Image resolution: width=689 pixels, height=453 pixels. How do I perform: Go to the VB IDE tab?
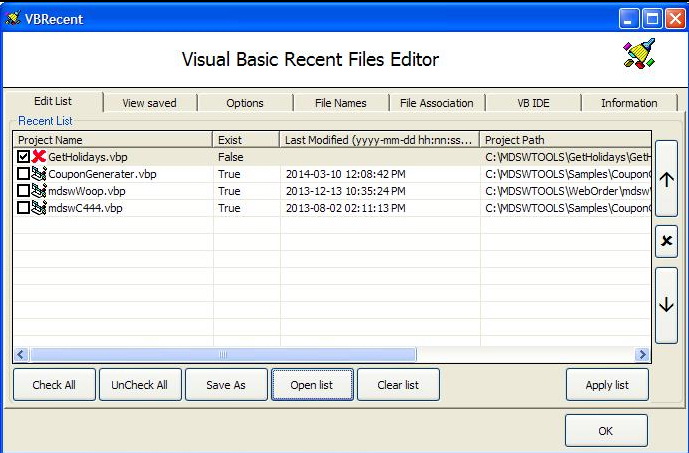tap(533, 103)
